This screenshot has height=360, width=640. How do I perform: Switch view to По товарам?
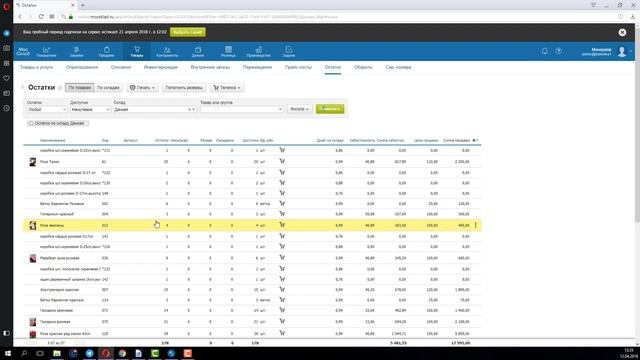(80, 87)
